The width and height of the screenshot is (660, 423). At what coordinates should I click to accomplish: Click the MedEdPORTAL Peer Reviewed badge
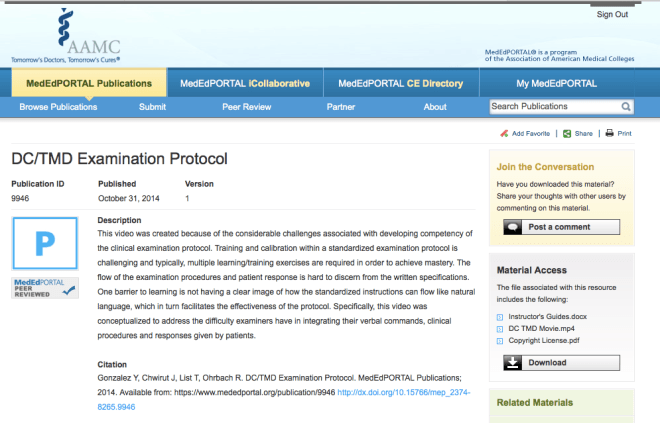pyautogui.click(x=44, y=288)
